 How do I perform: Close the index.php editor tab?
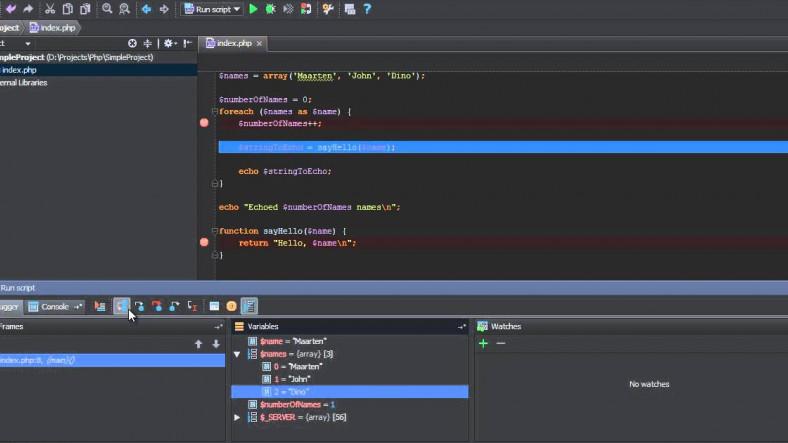259,44
